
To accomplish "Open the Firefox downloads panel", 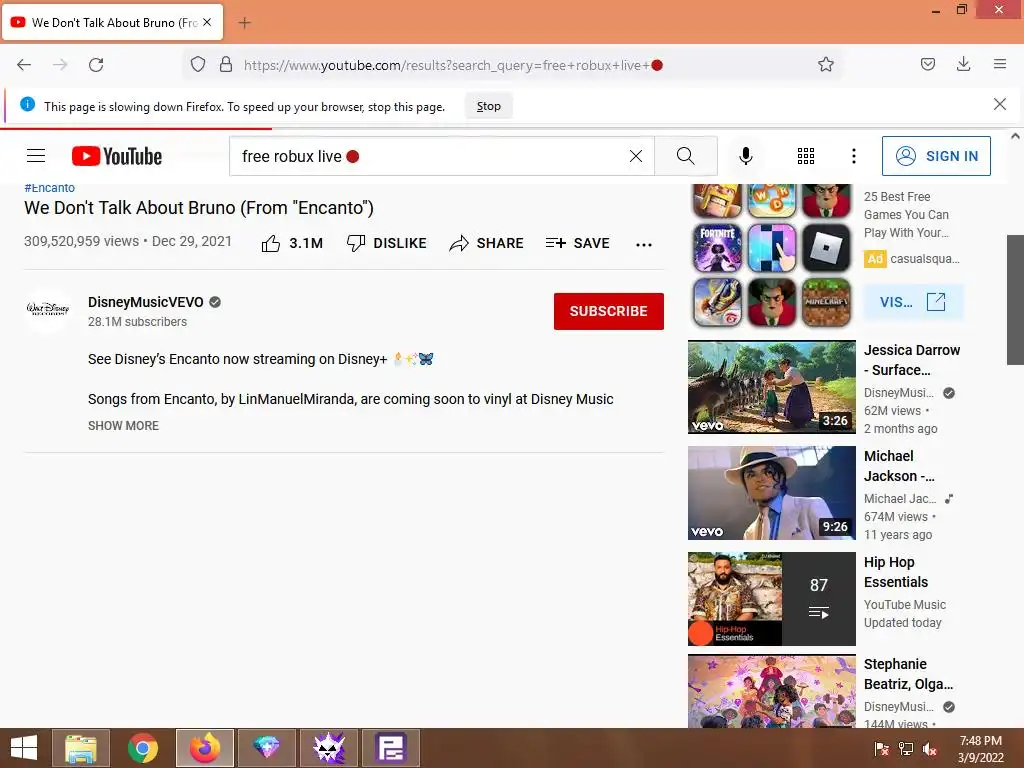I will 963,64.
